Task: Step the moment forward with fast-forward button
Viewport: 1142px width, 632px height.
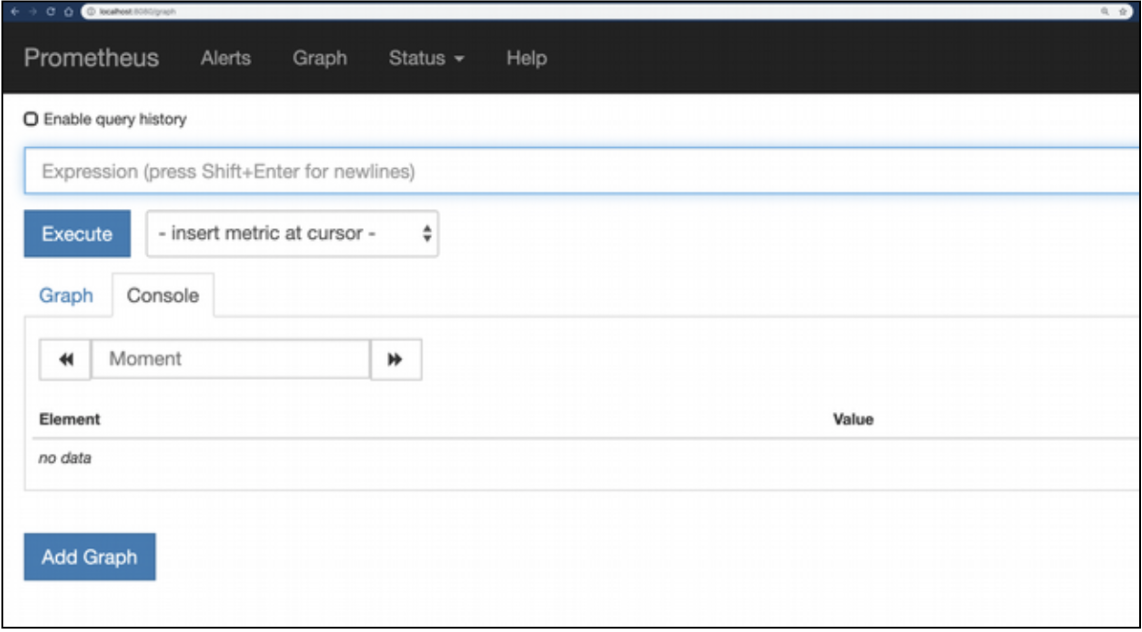Action: pos(395,359)
